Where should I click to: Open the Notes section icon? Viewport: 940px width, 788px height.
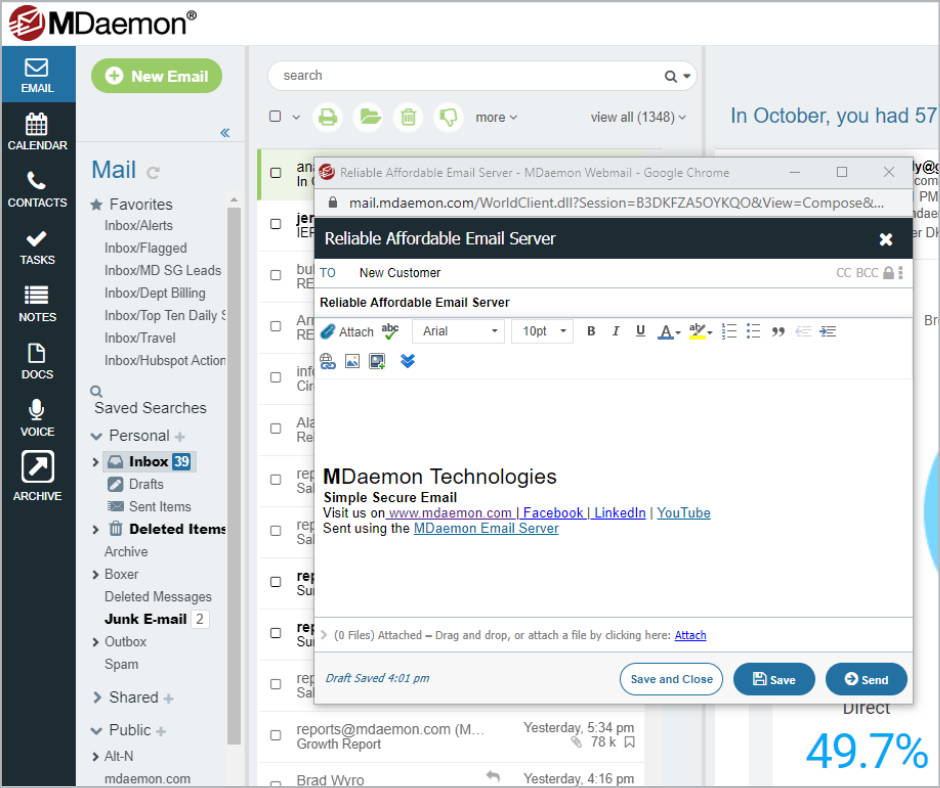(x=37, y=303)
